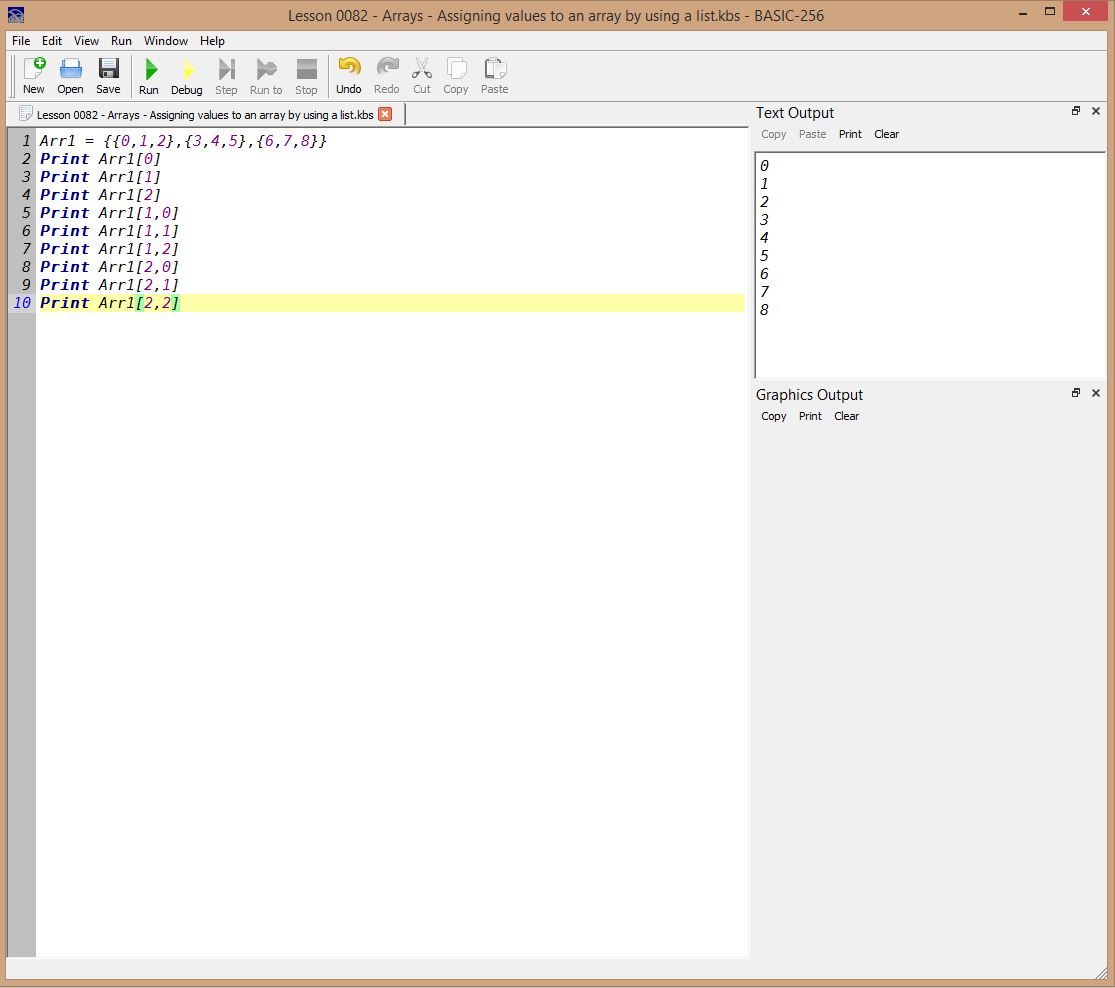Open the Help menu
This screenshot has width=1115, height=988.
(212, 41)
